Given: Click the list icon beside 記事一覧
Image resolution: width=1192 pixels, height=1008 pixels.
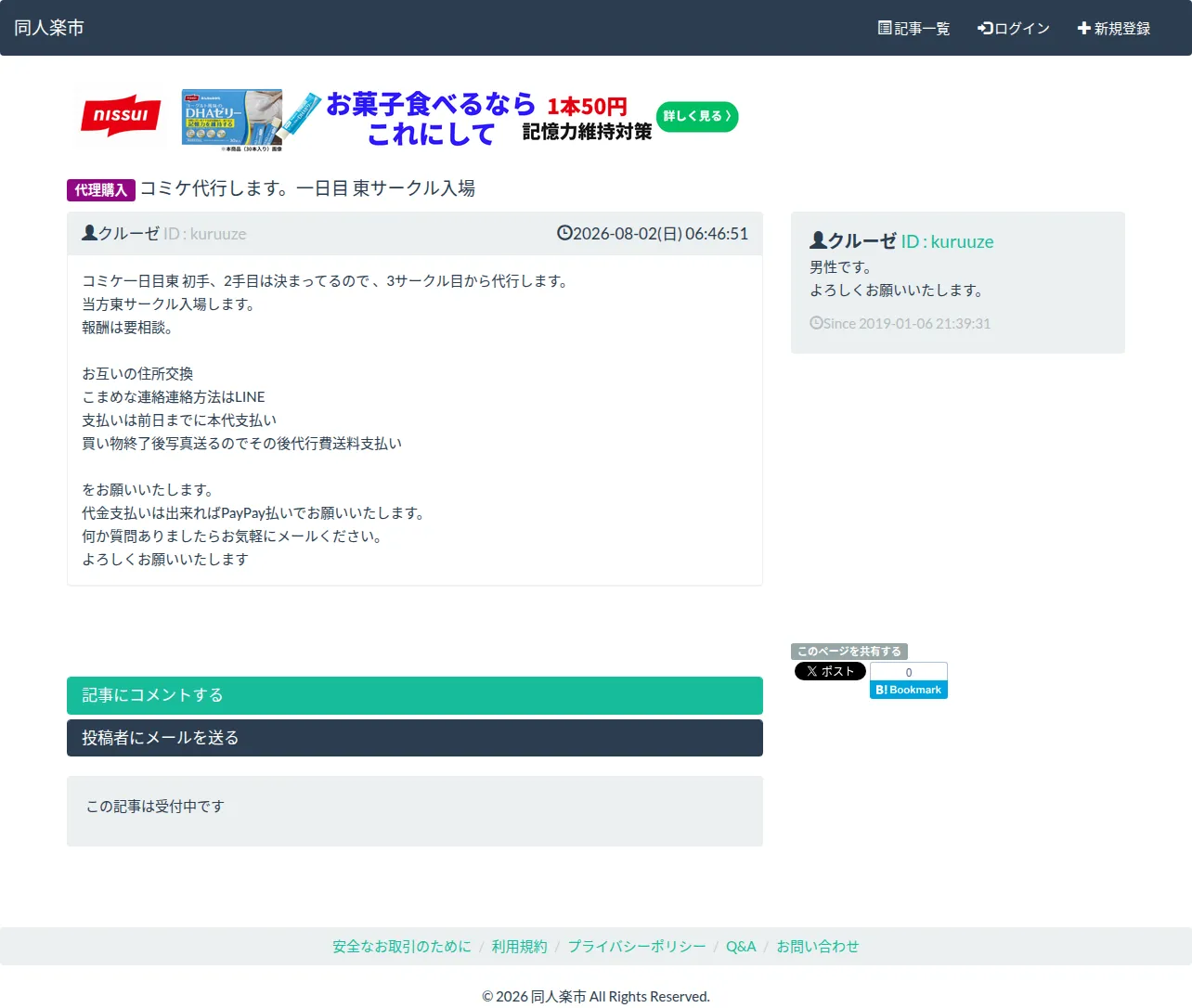Looking at the screenshot, I should 885,28.
